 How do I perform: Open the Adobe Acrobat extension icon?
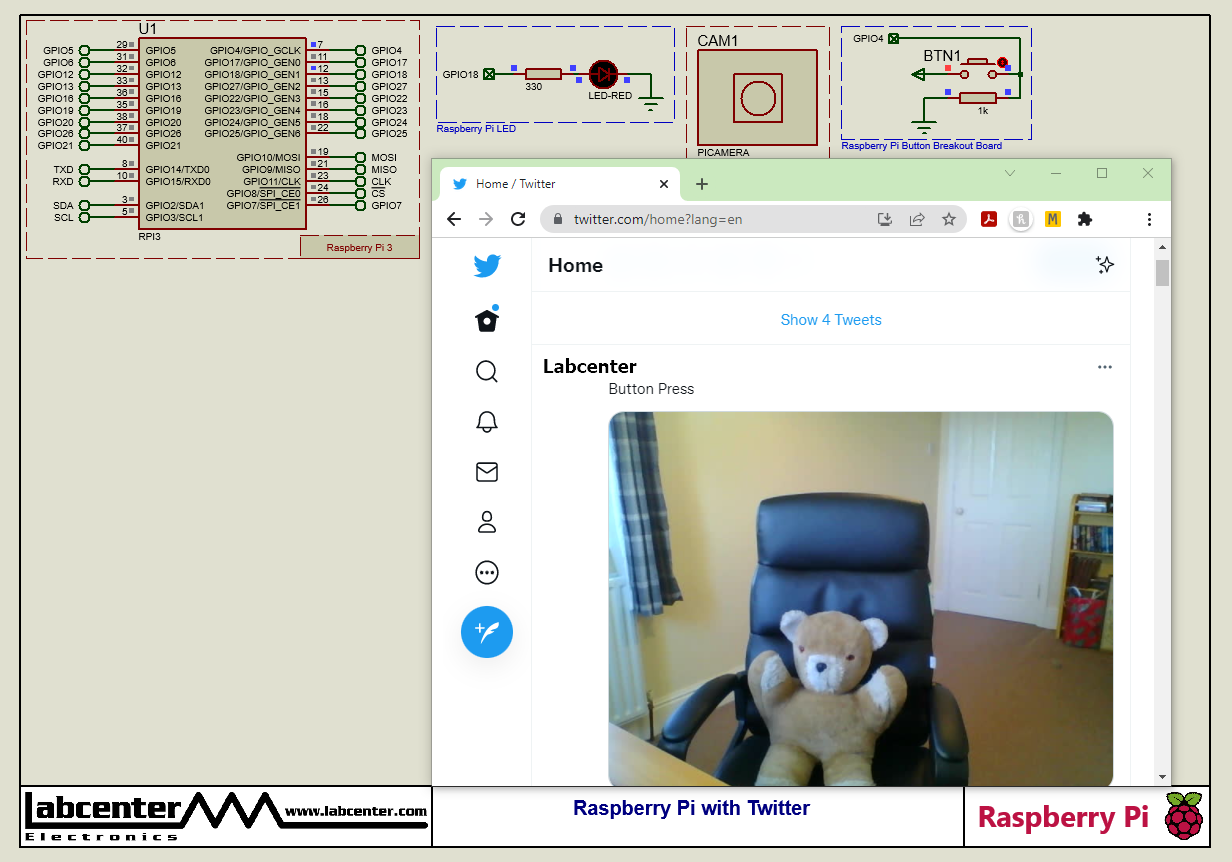click(989, 219)
